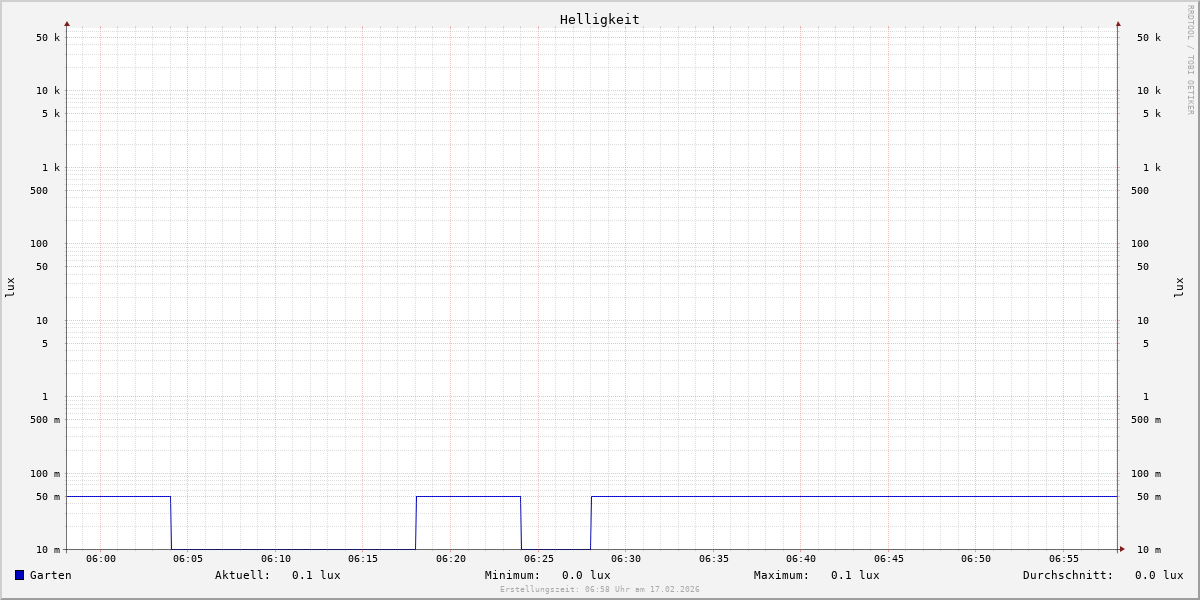Click the Maximum 0.1 lux value
This screenshot has height=600, width=1200.
tap(855, 575)
